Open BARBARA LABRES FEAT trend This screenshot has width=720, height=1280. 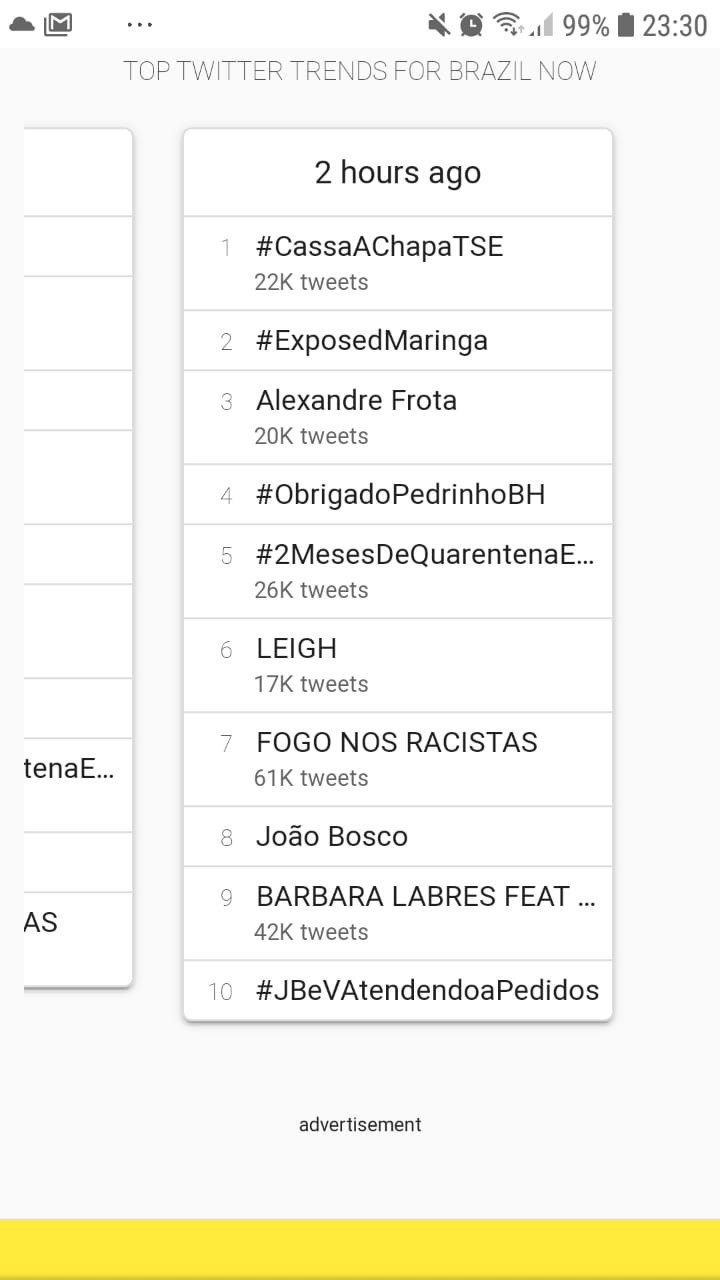point(398,913)
